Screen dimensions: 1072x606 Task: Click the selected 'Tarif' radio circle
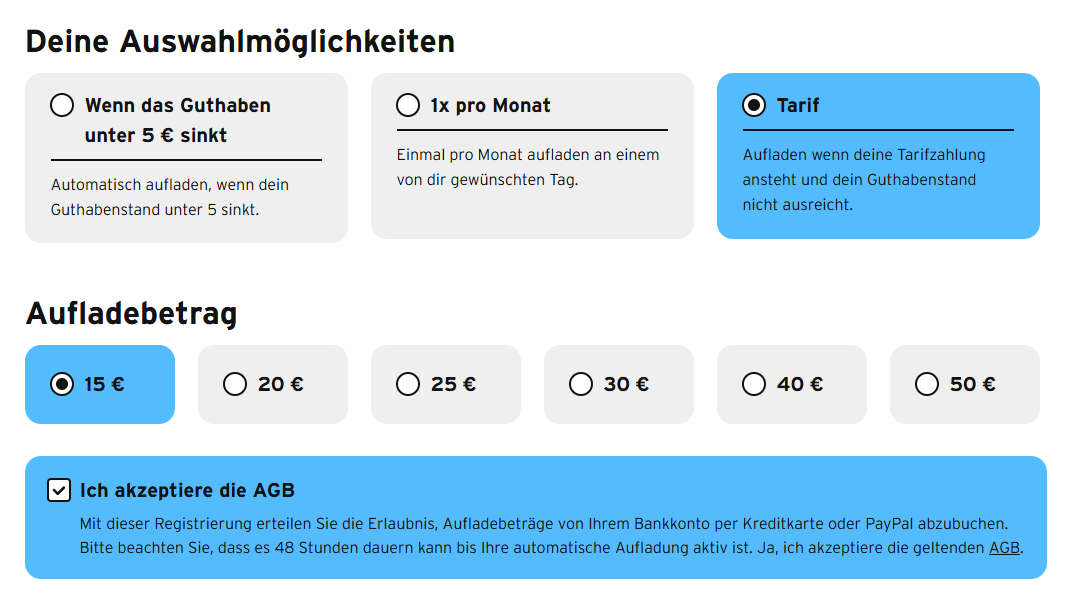pyautogui.click(x=754, y=105)
